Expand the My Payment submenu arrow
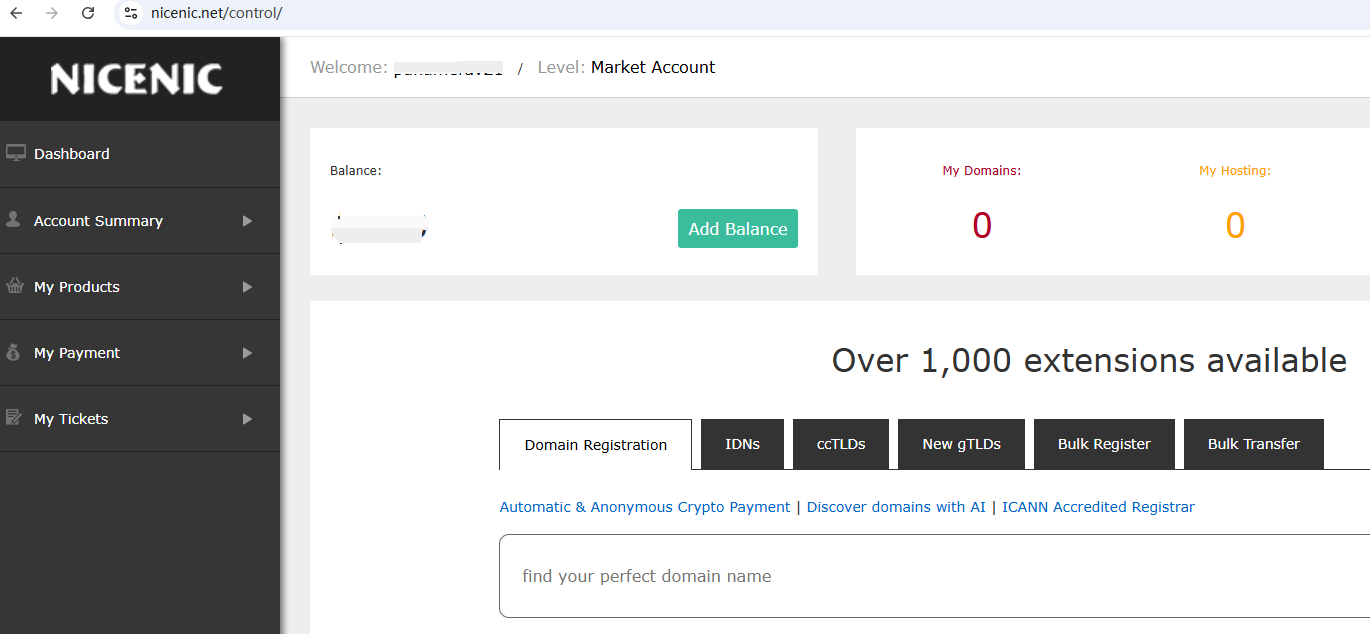This screenshot has height=634, width=1370. click(x=247, y=353)
